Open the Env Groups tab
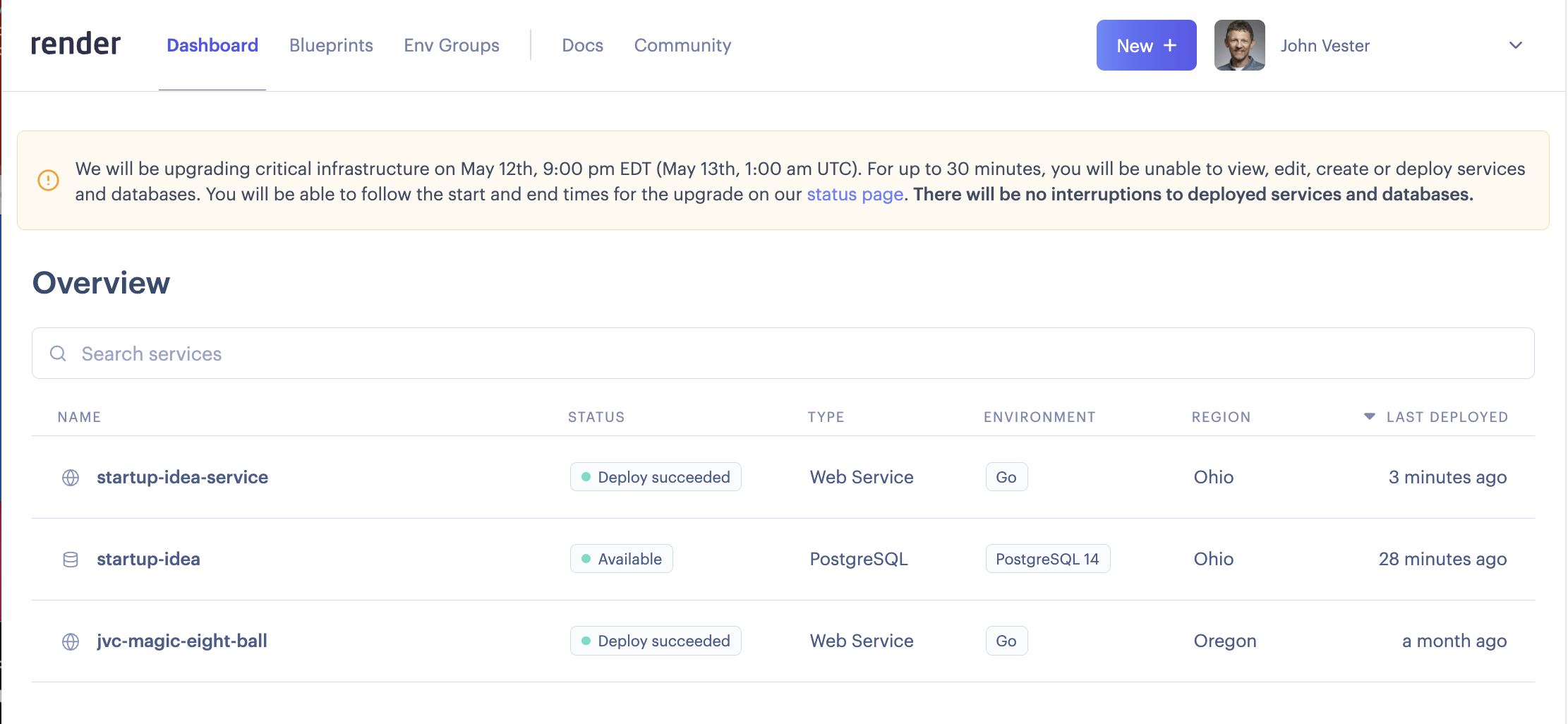 [452, 45]
